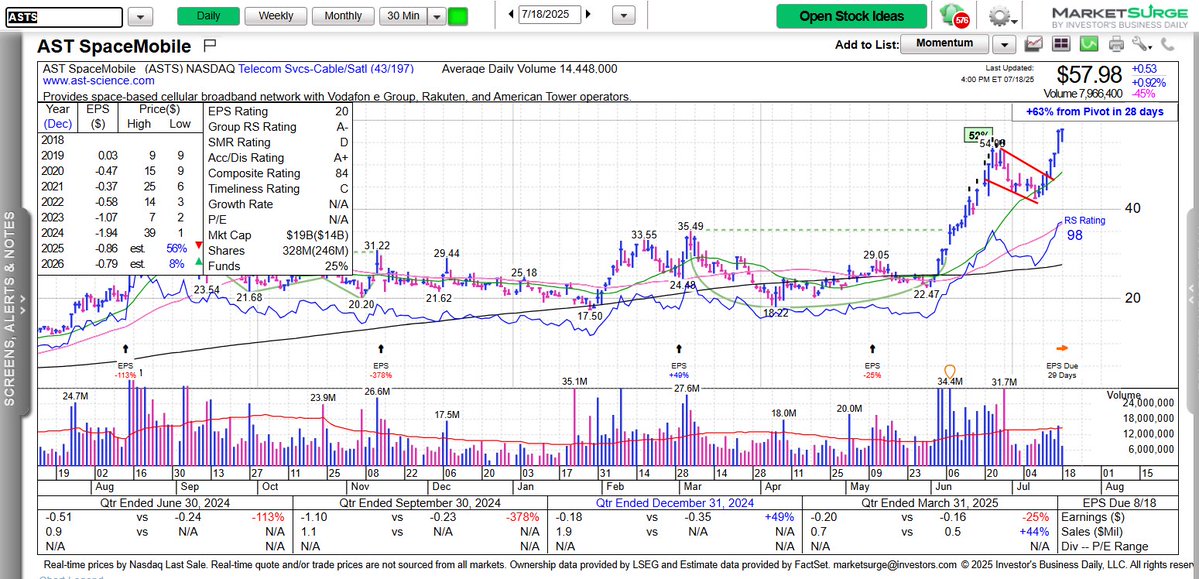Screen dimensions: 1199x579
Task: Add stock to Momentum list button
Action: (x=946, y=44)
